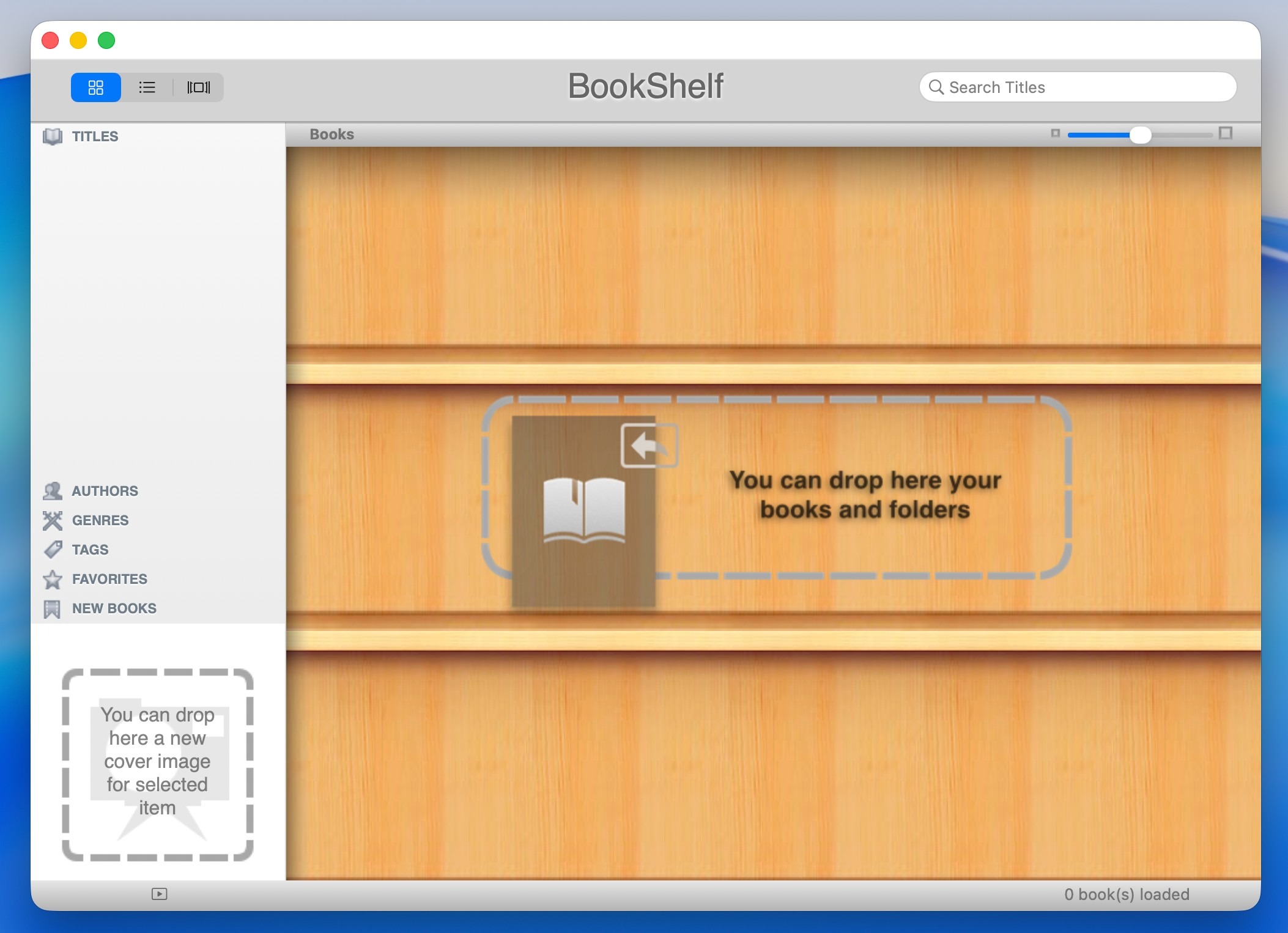
Task: Minimize the BookShelf window
Action: click(78, 40)
